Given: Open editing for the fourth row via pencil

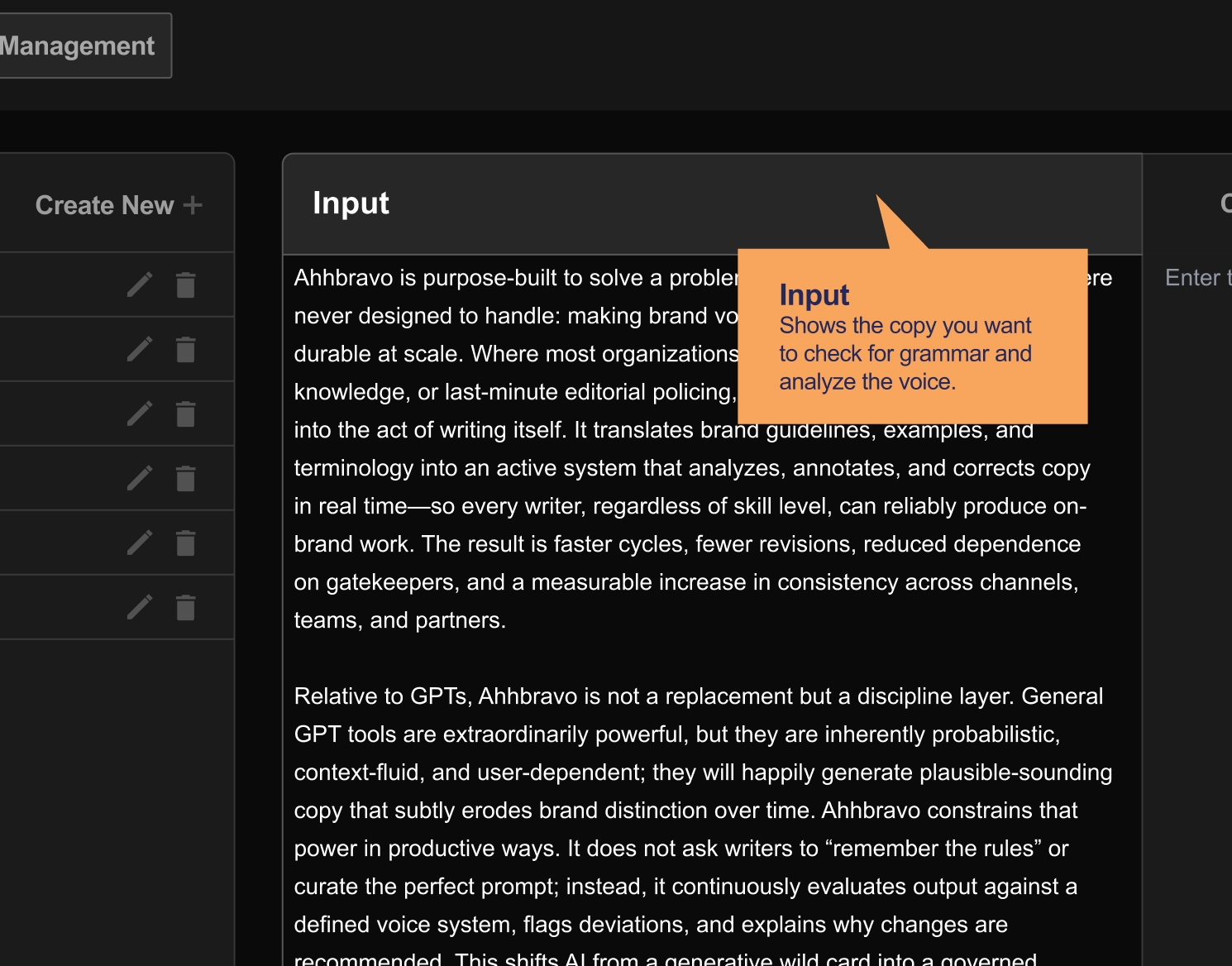Looking at the screenshot, I should click(x=140, y=478).
